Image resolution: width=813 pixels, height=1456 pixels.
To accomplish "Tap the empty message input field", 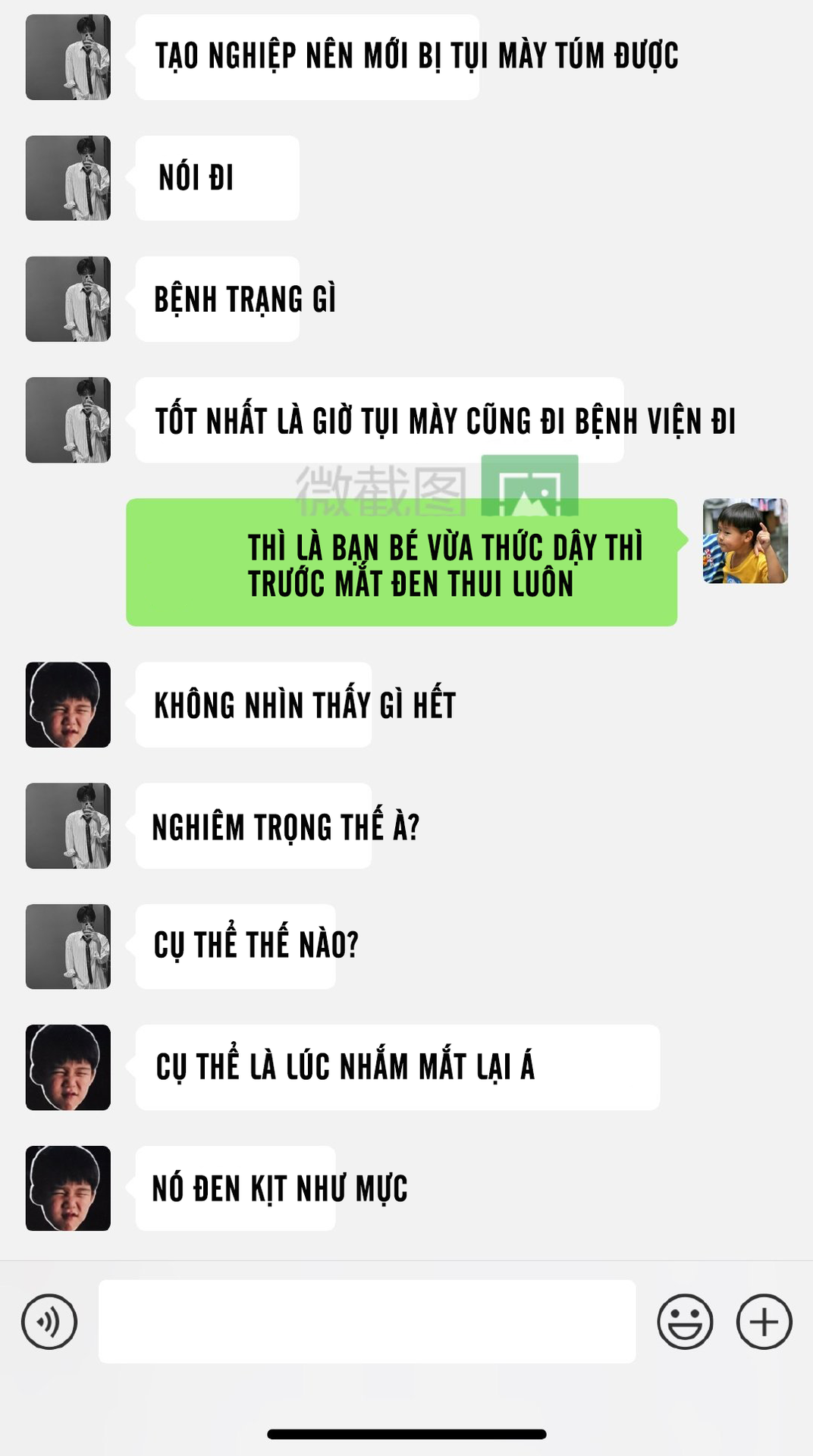I will [367, 1322].
